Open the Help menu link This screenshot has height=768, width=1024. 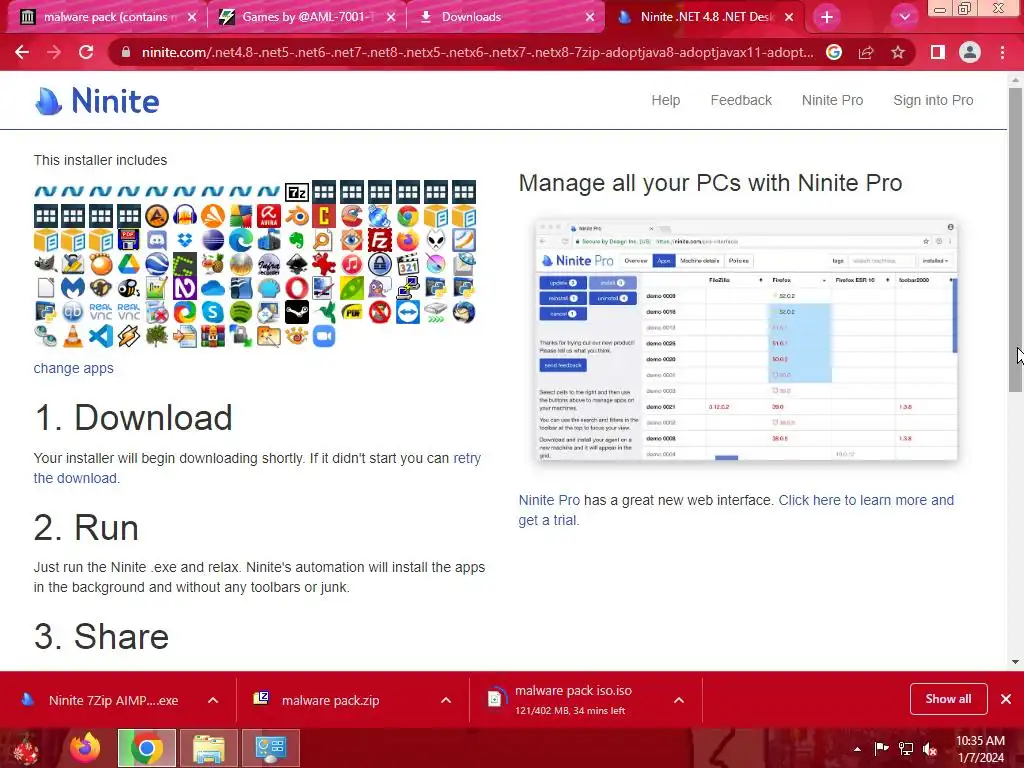[665, 100]
